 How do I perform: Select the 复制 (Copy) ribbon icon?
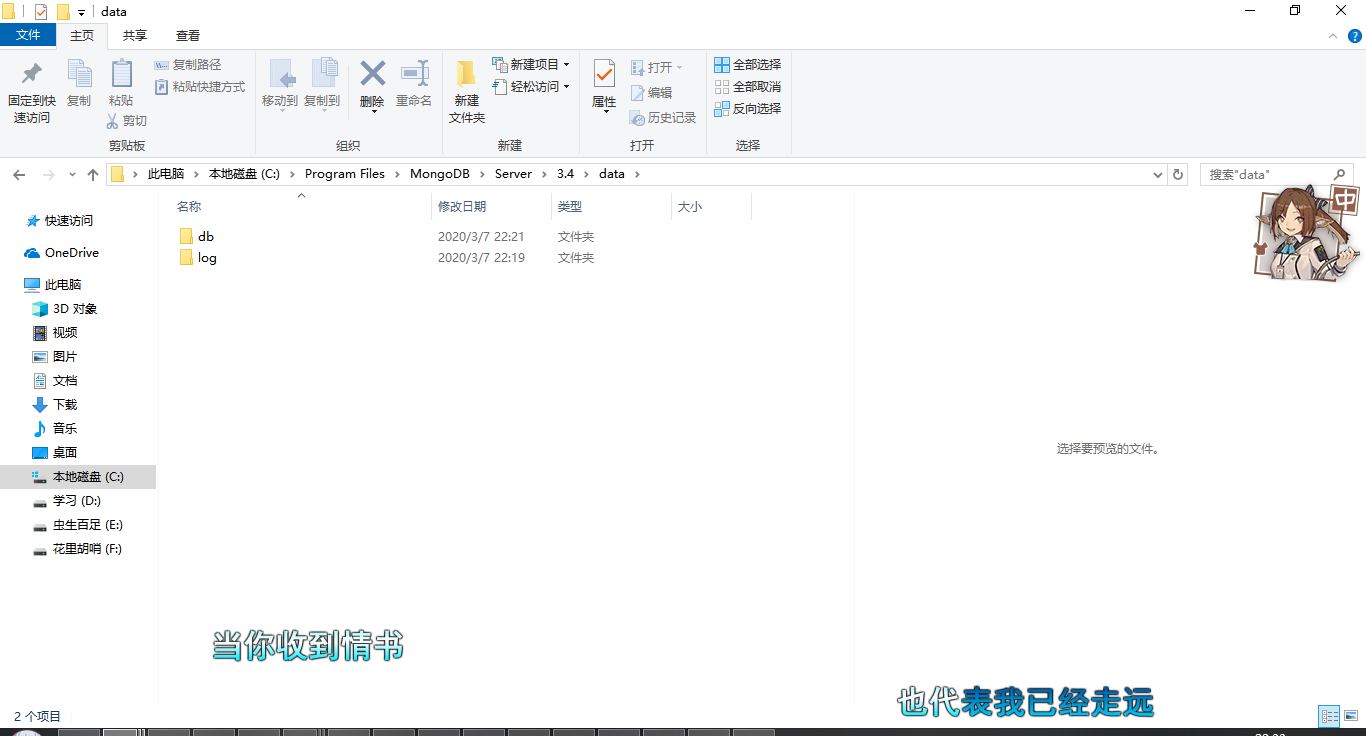pyautogui.click(x=80, y=85)
